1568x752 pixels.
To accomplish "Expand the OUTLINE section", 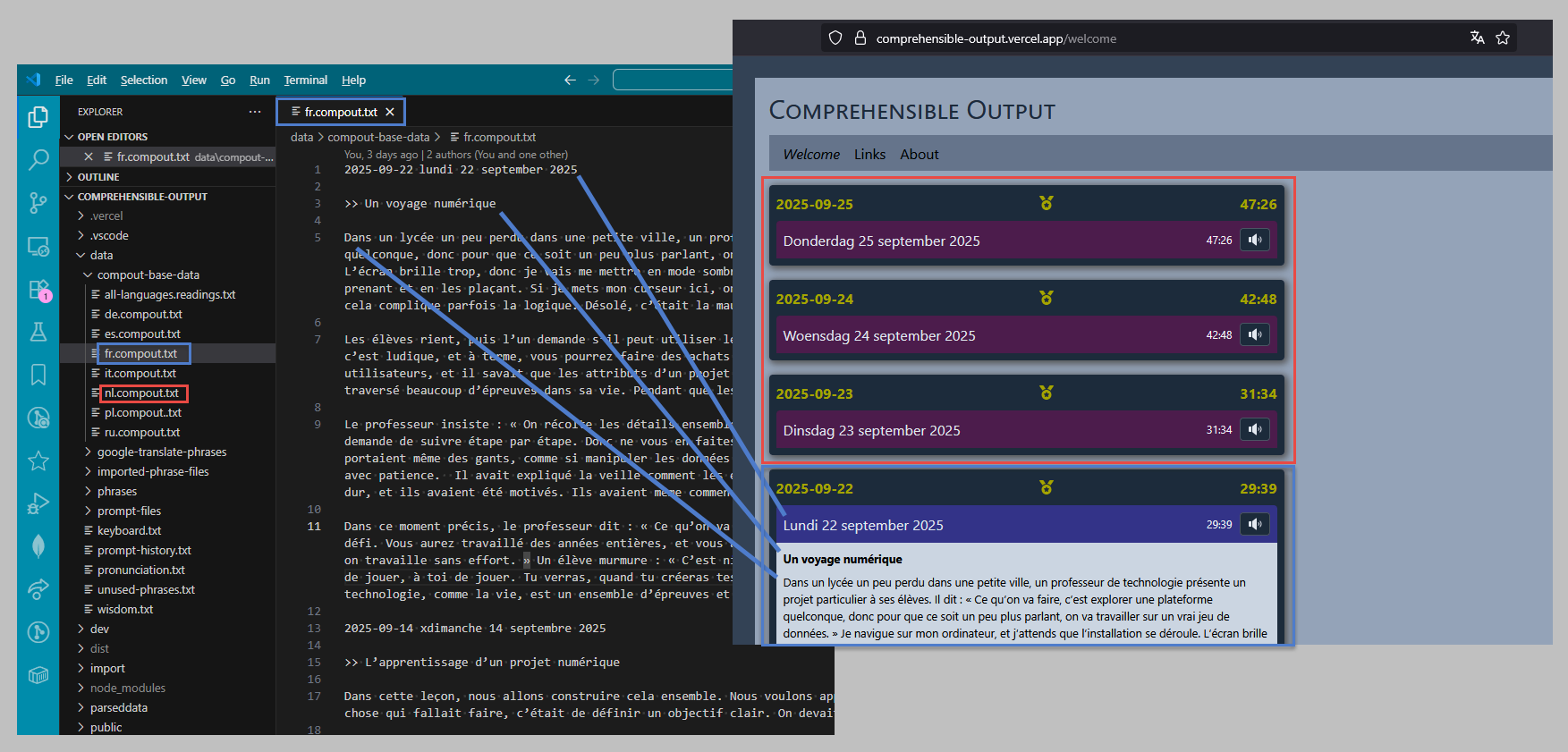I will tap(97, 177).
